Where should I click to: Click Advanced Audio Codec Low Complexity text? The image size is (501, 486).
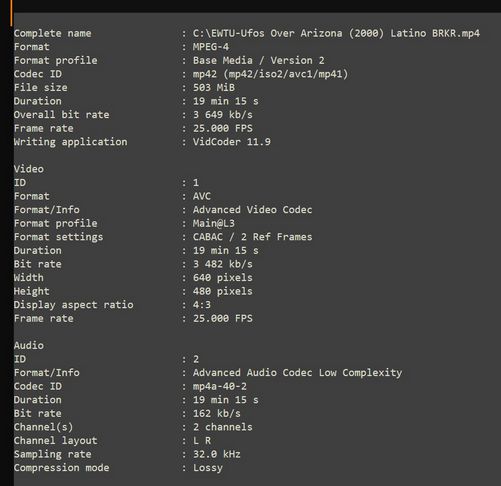297,373
